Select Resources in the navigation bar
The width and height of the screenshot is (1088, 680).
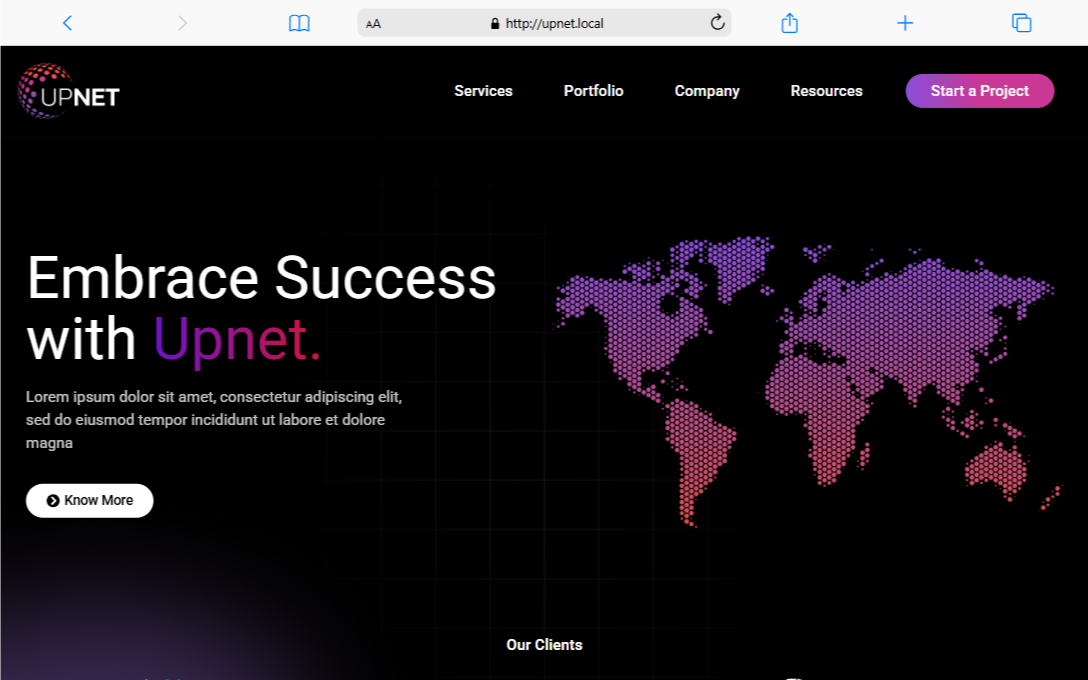(x=826, y=91)
